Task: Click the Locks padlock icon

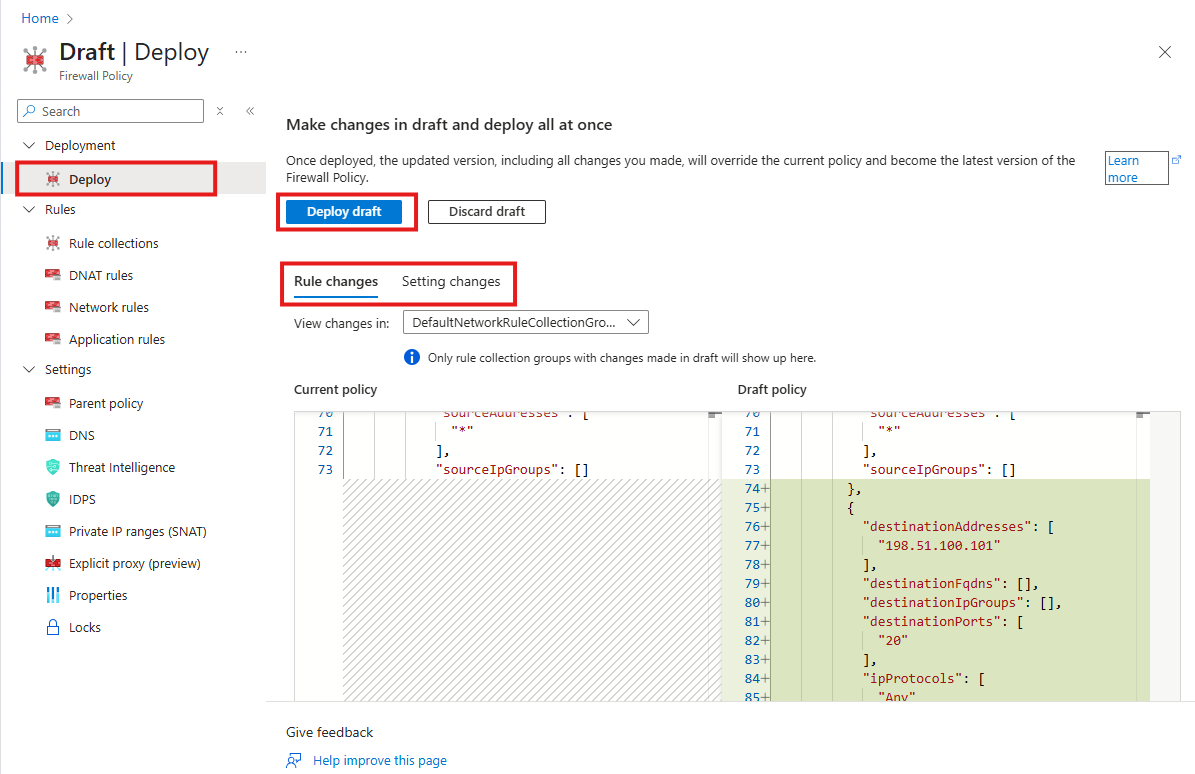Action: (53, 627)
